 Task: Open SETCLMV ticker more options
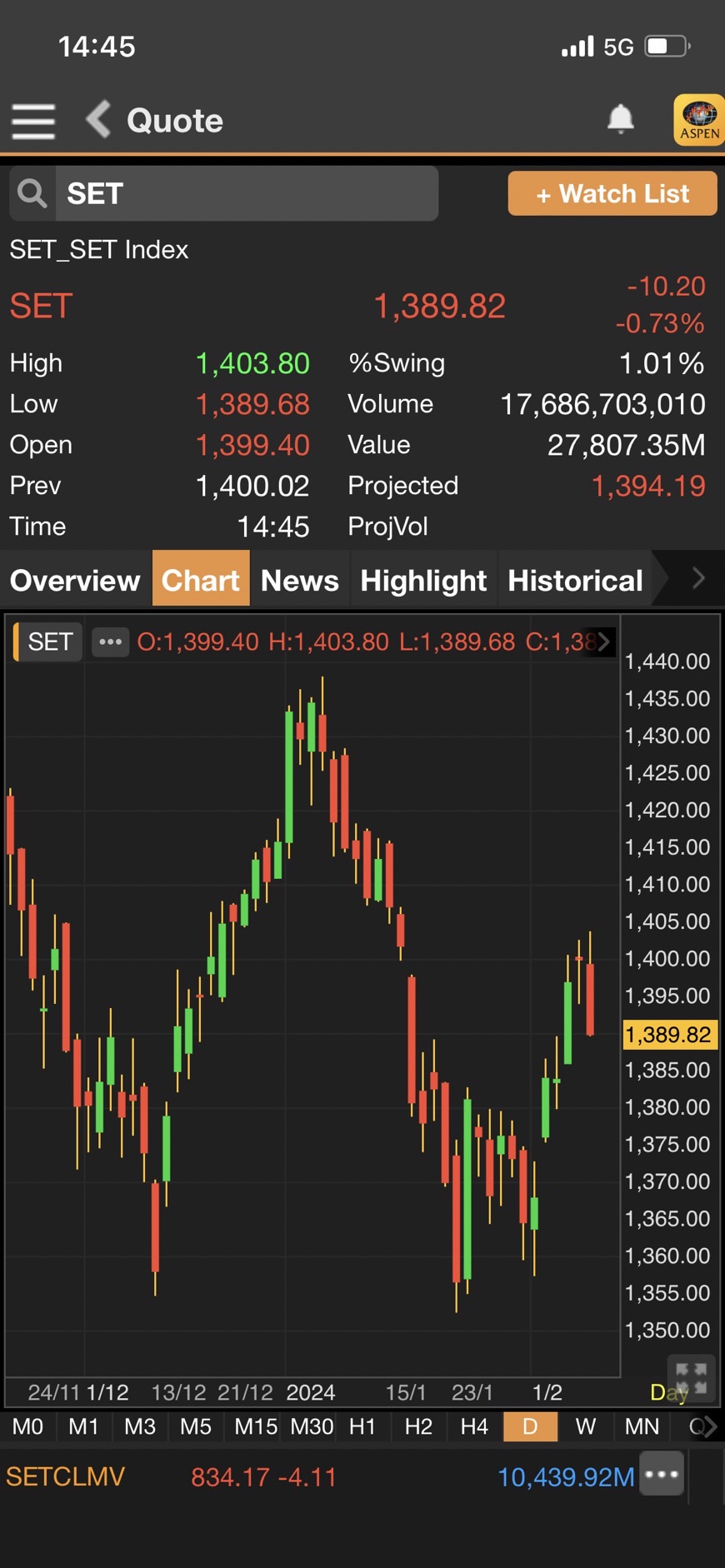pos(662,1474)
